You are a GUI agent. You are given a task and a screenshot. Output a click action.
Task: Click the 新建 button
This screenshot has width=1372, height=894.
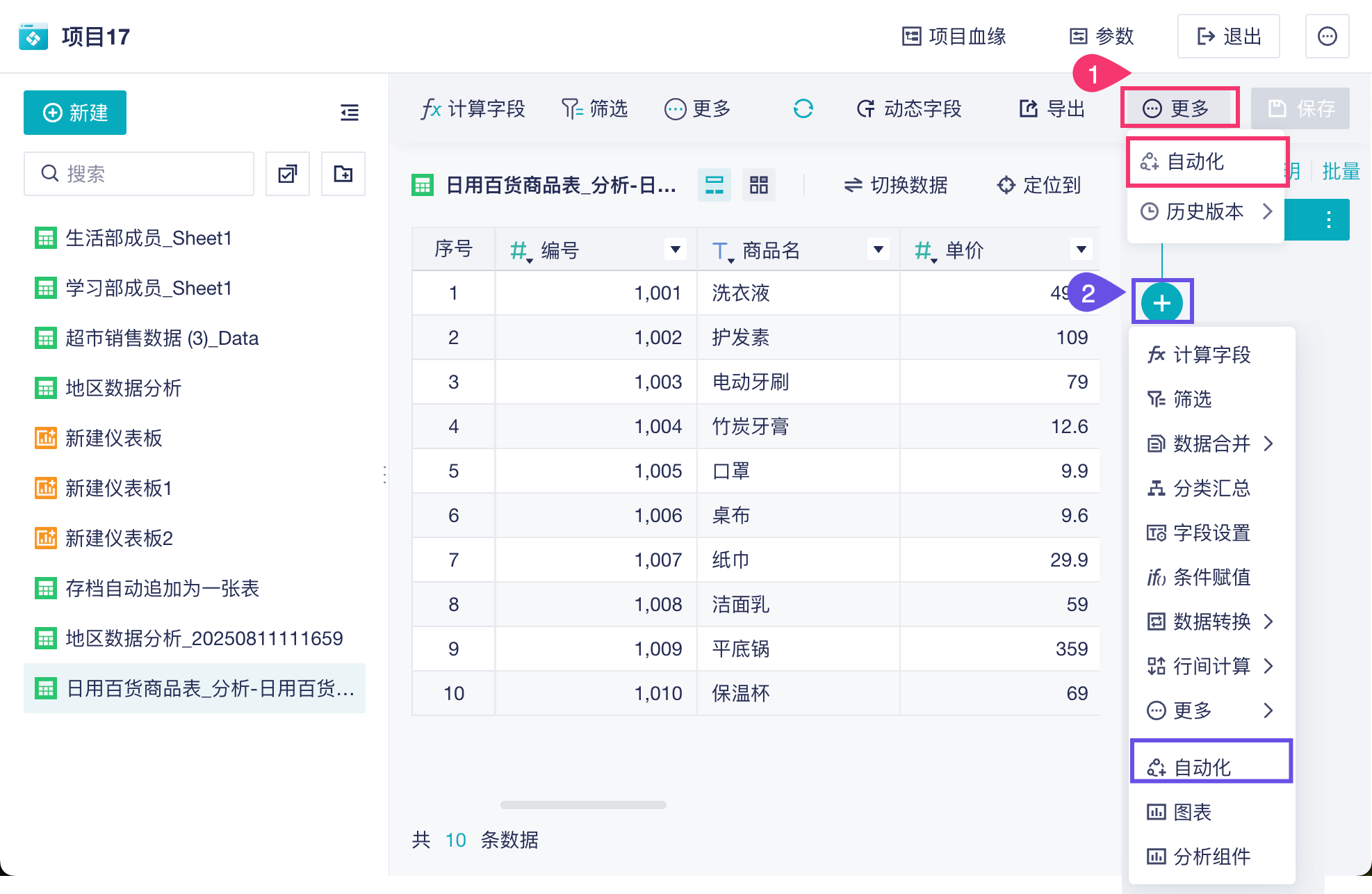coord(75,113)
